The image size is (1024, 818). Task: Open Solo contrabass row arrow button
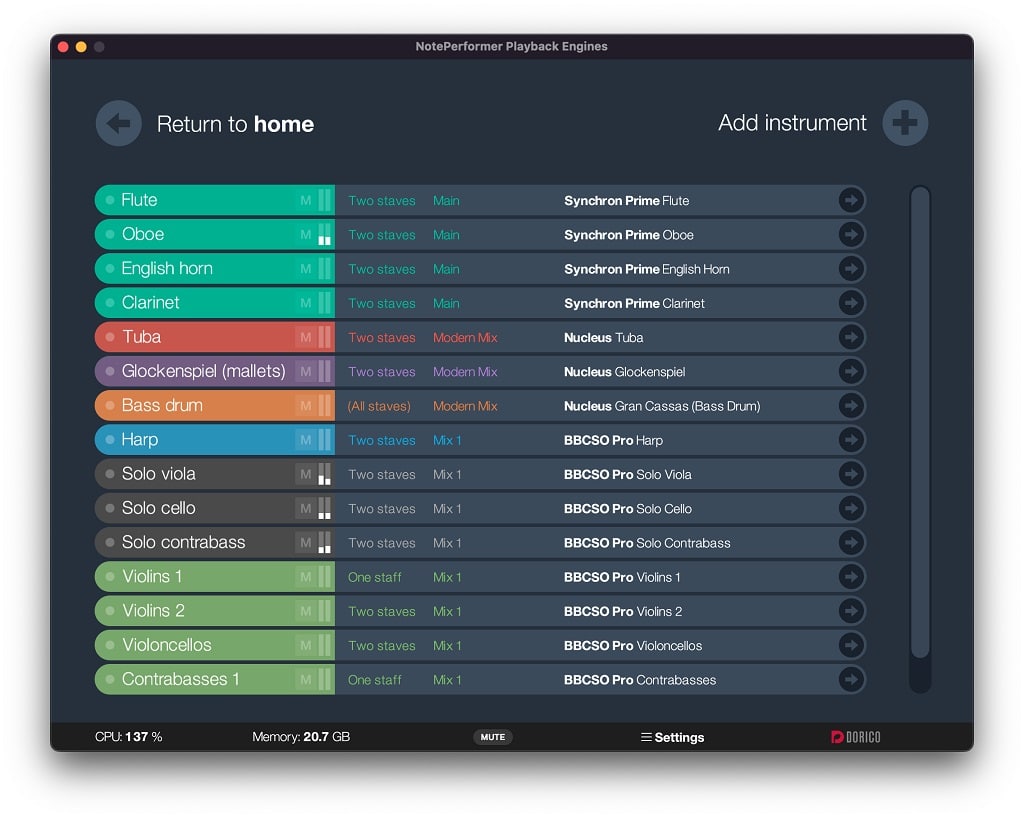[x=851, y=543]
